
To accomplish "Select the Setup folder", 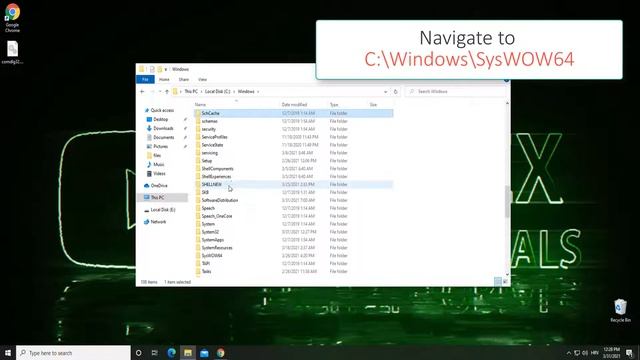I will coord(207,161).
